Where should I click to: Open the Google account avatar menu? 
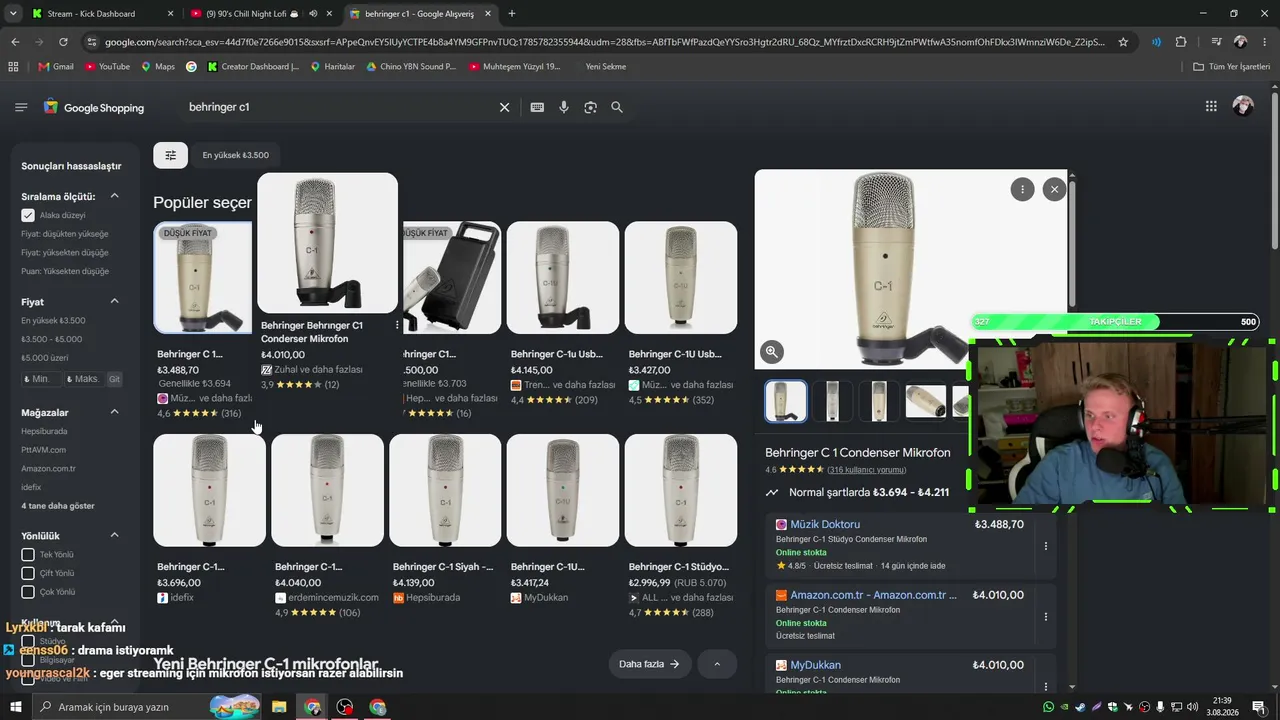[1243, 106]
